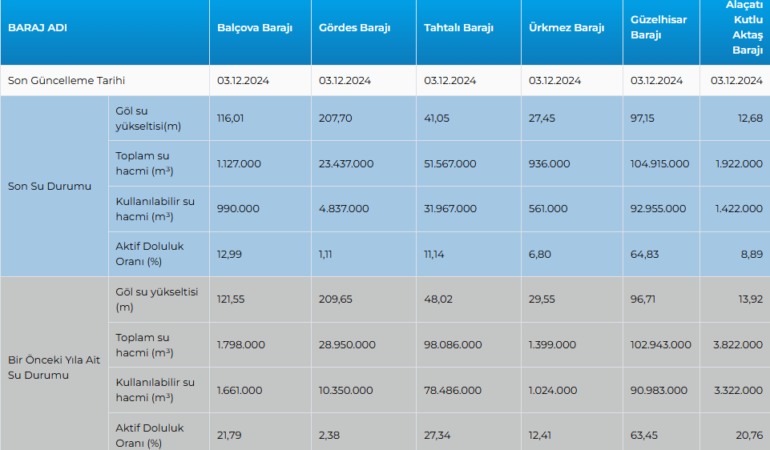Image resolution: width=770 pixels, height=450 pixels.
Task: Click the BARAJ ADI header cell
Action: (36, 28)
